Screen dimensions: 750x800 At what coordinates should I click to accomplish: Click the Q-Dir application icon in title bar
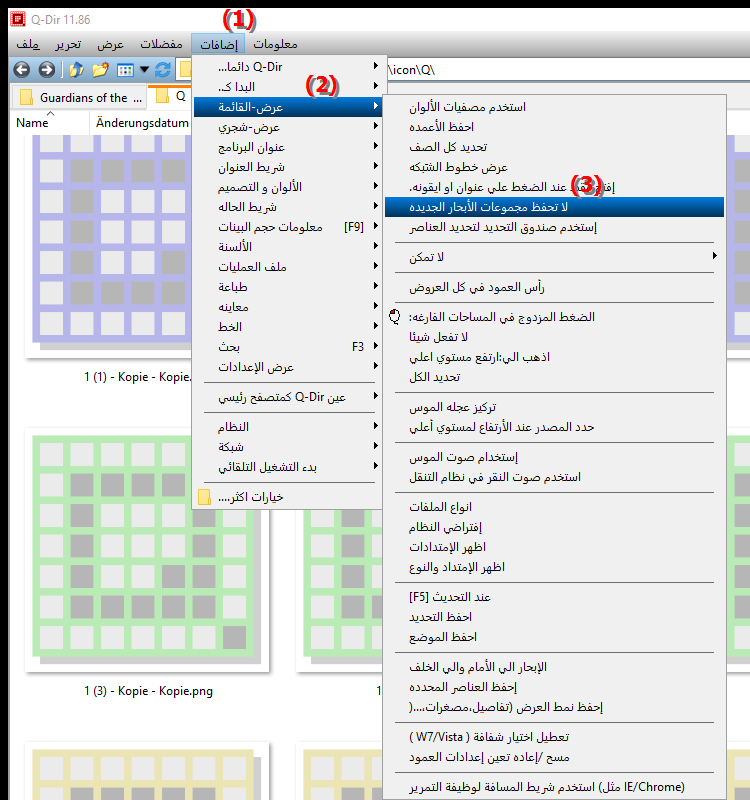click(x=18, y=19)
